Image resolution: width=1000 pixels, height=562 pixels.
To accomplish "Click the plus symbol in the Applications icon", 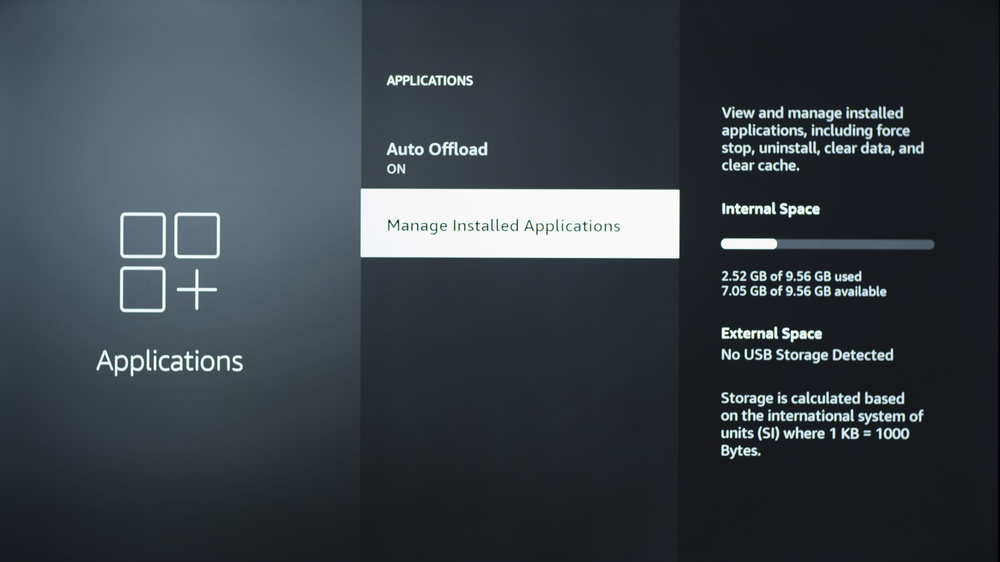I will coord(197,290).
